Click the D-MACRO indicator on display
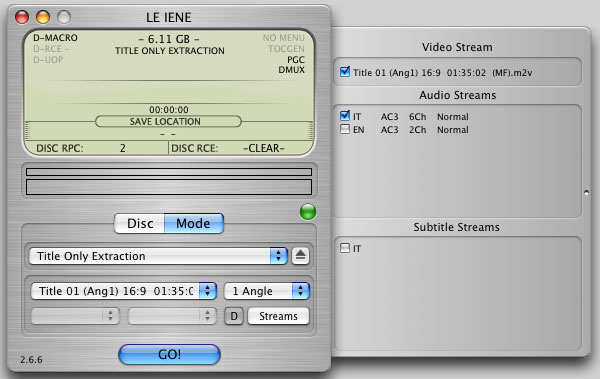Viewport: 600px width, 379px height. (55, 38)
